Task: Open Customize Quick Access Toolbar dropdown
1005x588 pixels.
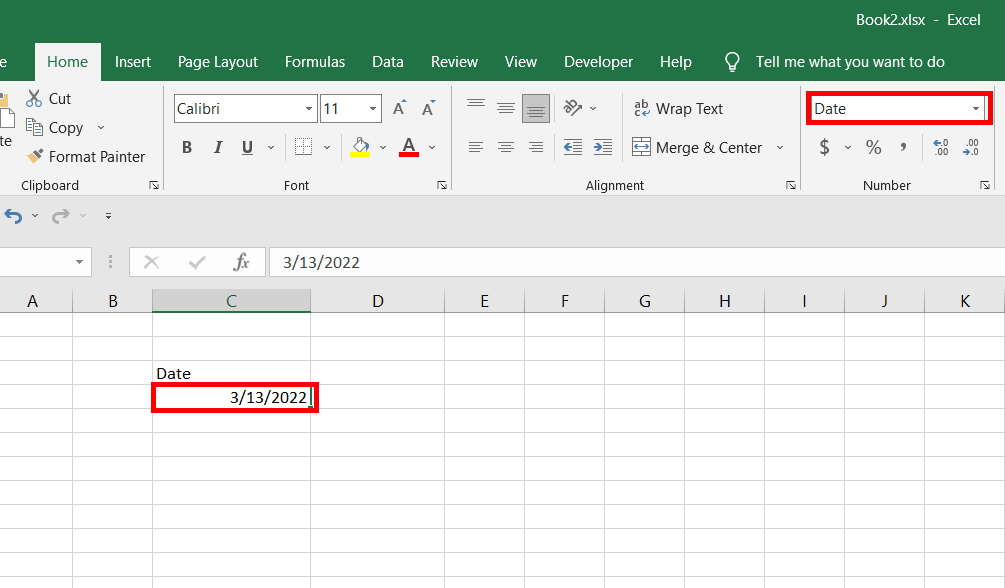Action: tap(108, 216)
